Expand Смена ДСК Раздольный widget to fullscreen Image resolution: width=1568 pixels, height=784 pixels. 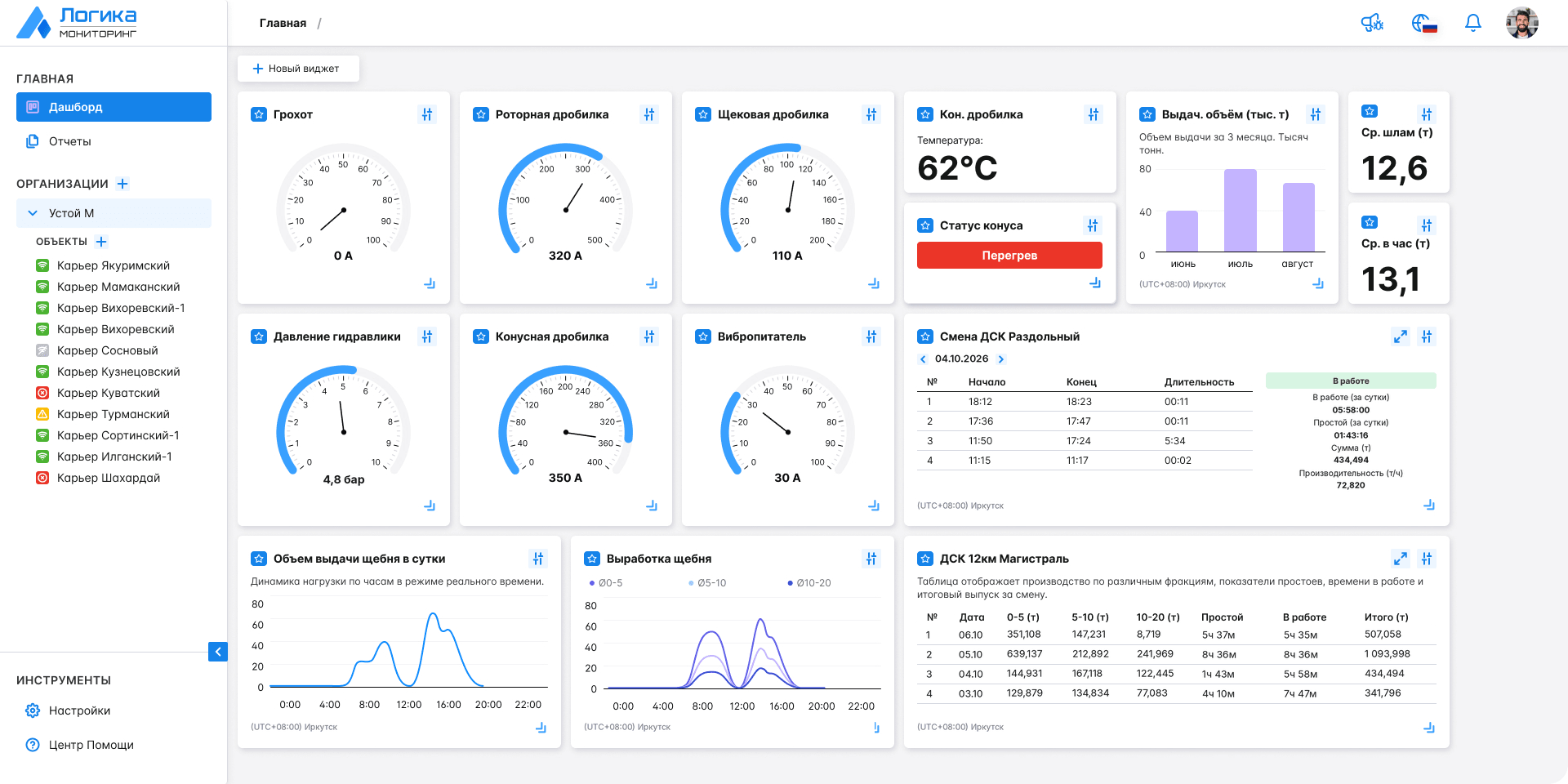coord(1401,336)
